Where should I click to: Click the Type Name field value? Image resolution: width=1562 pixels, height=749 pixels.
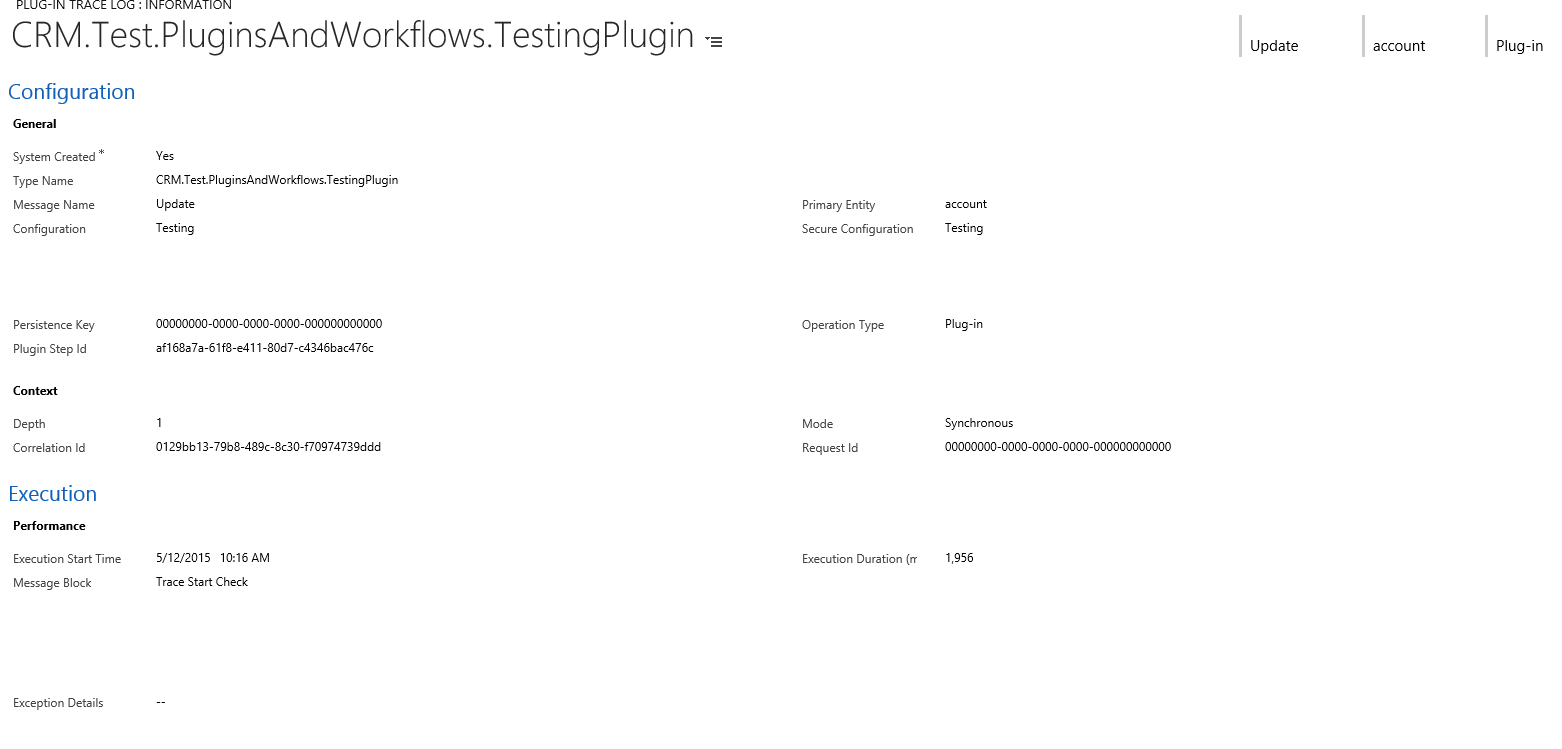click(277, 180)
